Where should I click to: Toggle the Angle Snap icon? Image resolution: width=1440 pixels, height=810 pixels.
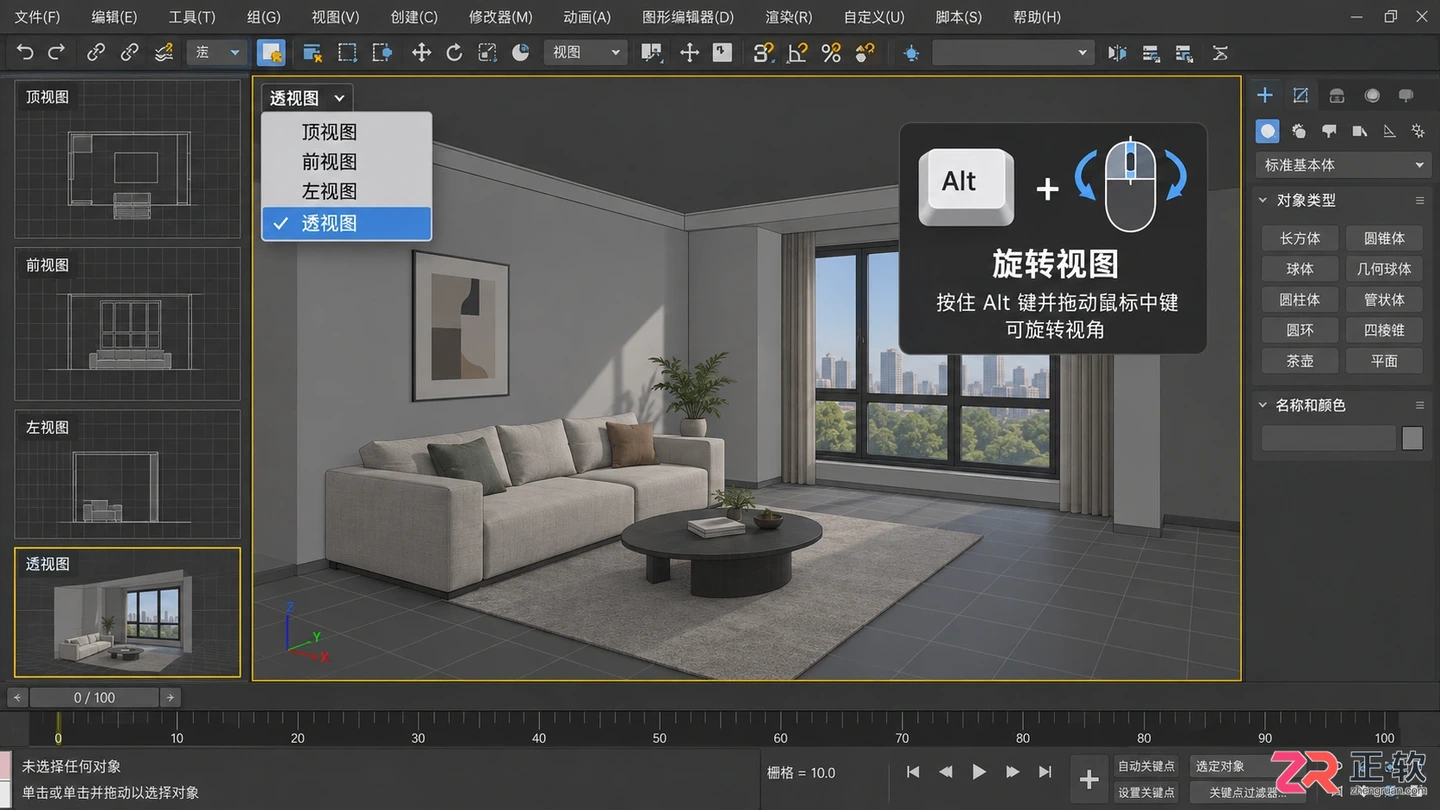click(x=797, y=53)
